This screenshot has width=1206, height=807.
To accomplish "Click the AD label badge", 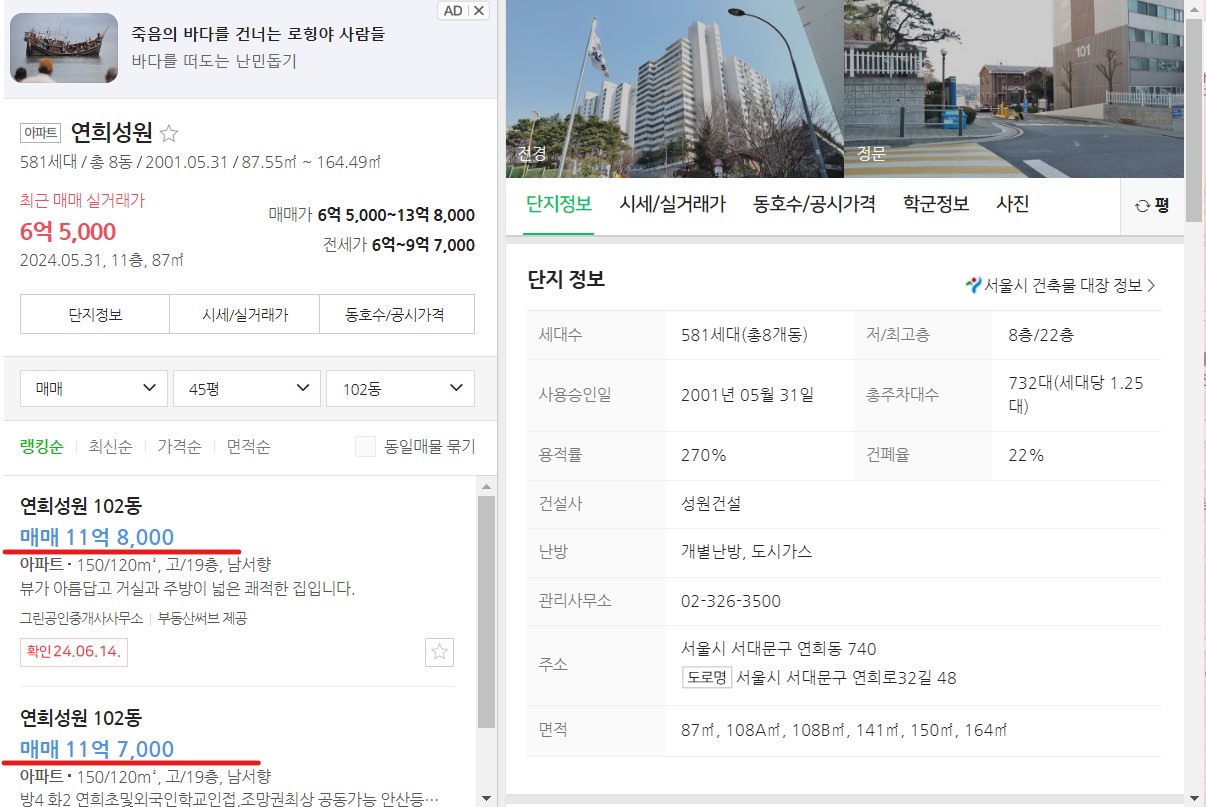I will (453, 10).
